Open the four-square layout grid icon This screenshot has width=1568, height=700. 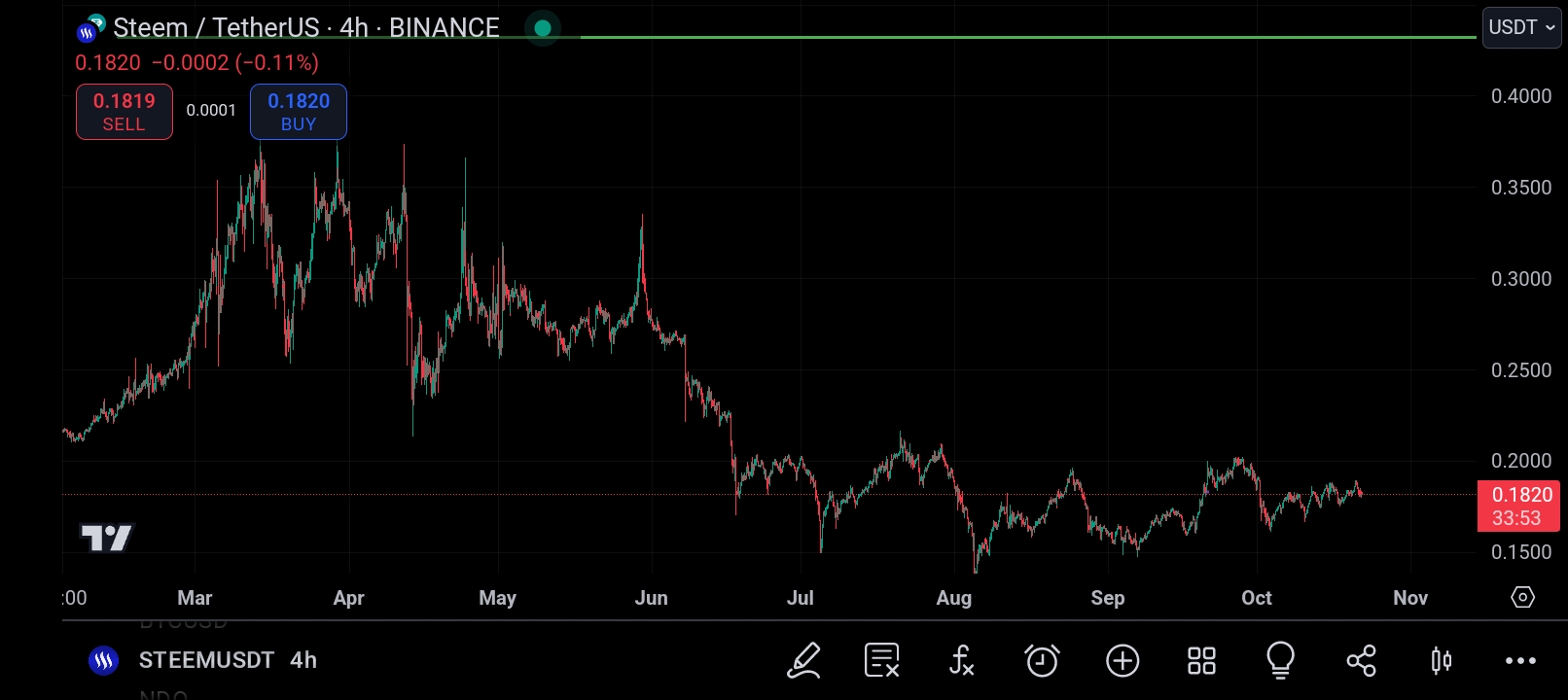click(1201, 660)
